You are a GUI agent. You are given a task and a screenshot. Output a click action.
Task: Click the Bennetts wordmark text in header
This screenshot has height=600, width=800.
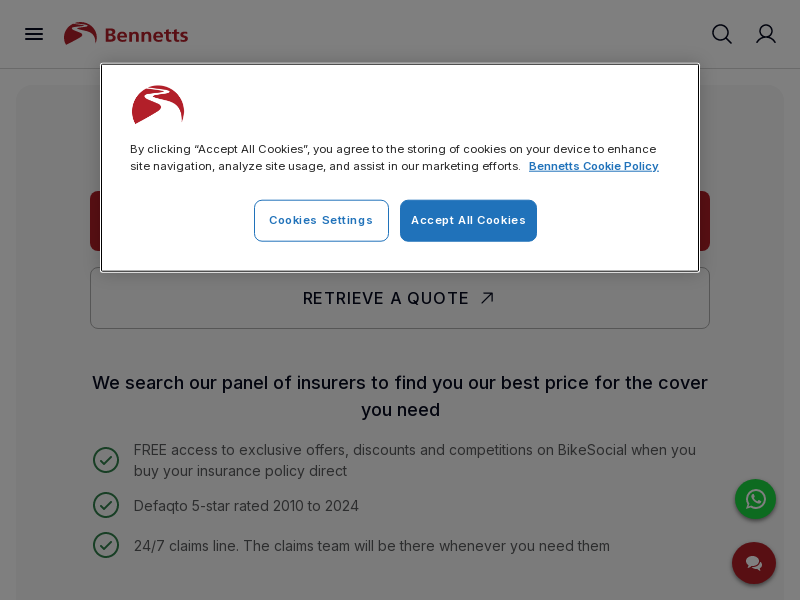tap(146, 35)
